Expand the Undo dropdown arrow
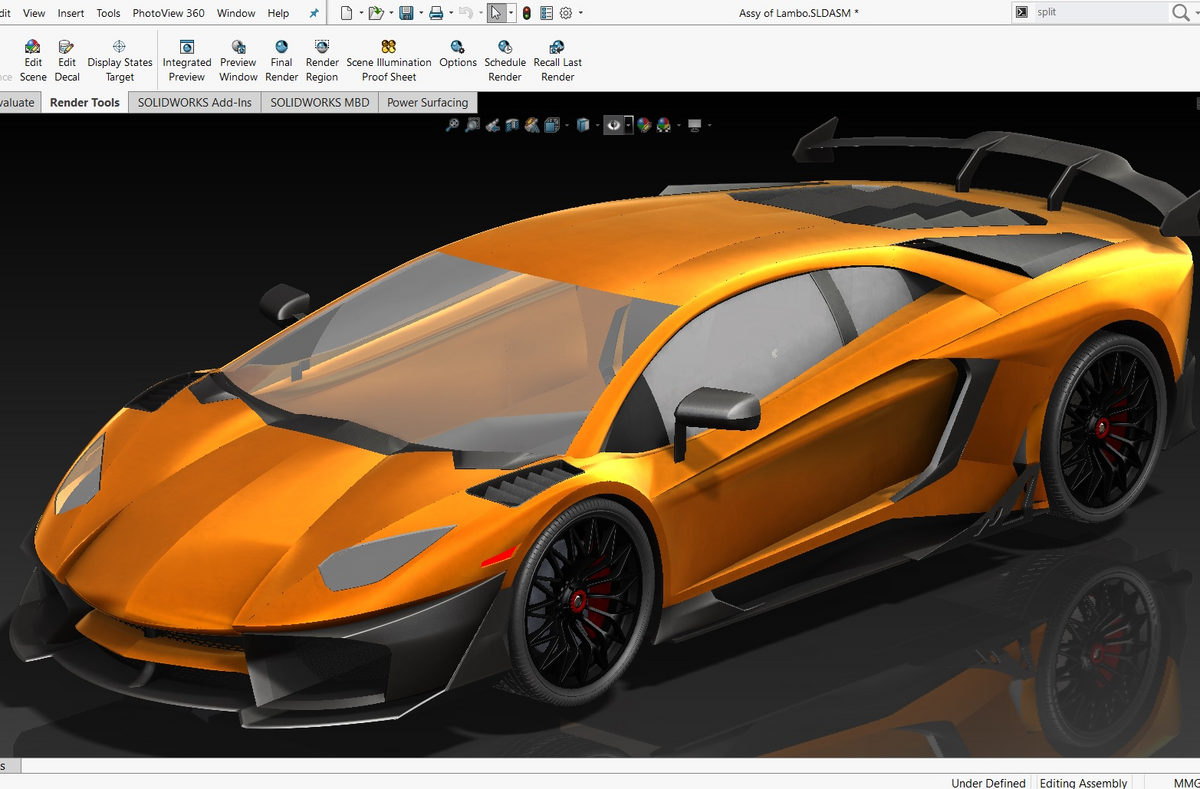Screen dimensions: 1200x789 [x=479, y=13]
